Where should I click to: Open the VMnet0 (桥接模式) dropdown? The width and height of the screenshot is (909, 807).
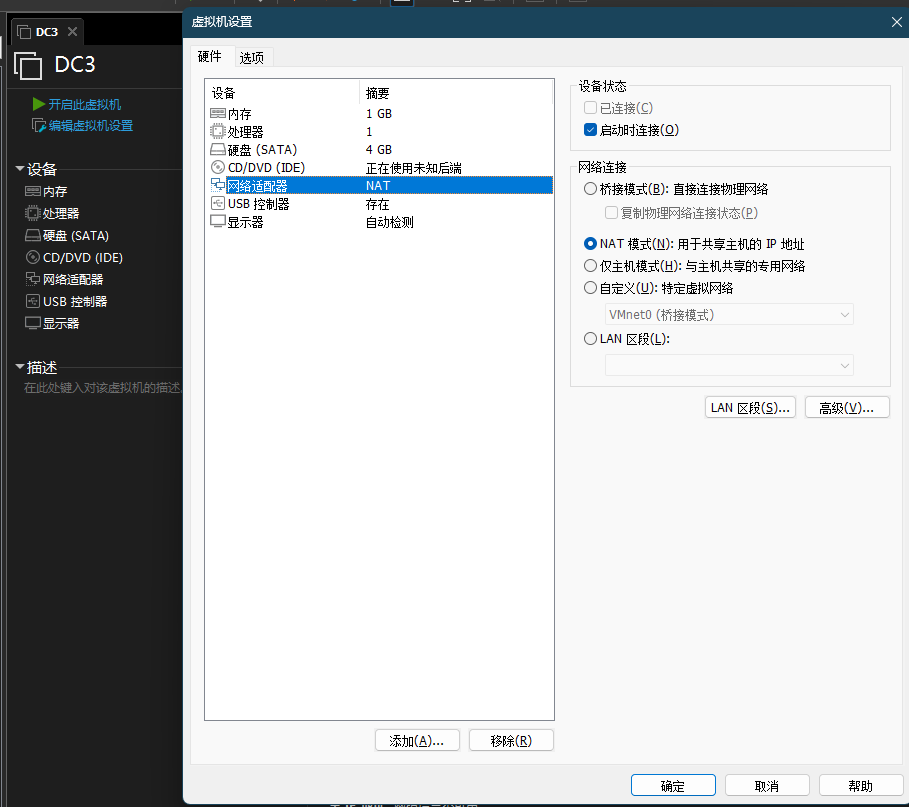pos(729,315)
